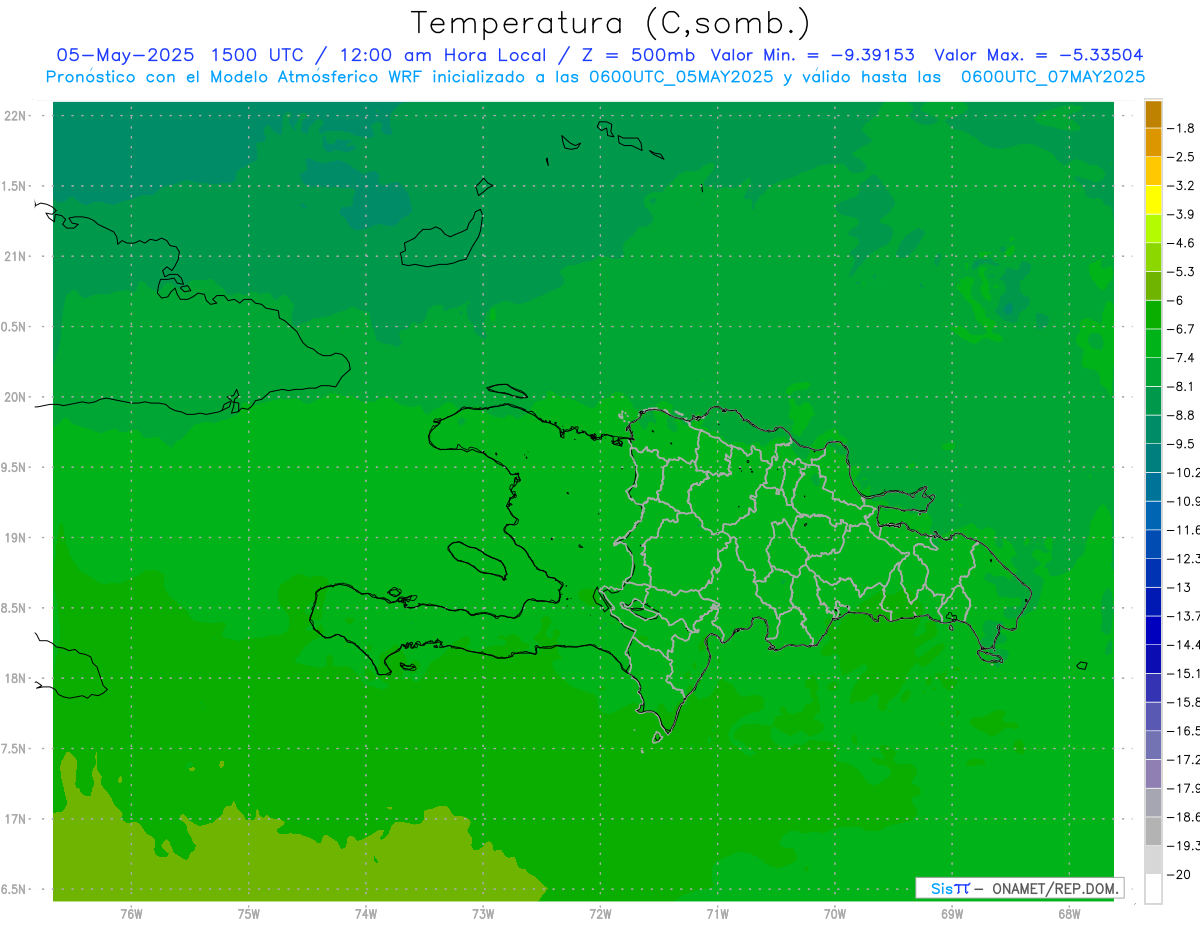Select the '9.5N' latitude label
The height and width of the screenshot is (927, 1200).
(x=15, y=467)
